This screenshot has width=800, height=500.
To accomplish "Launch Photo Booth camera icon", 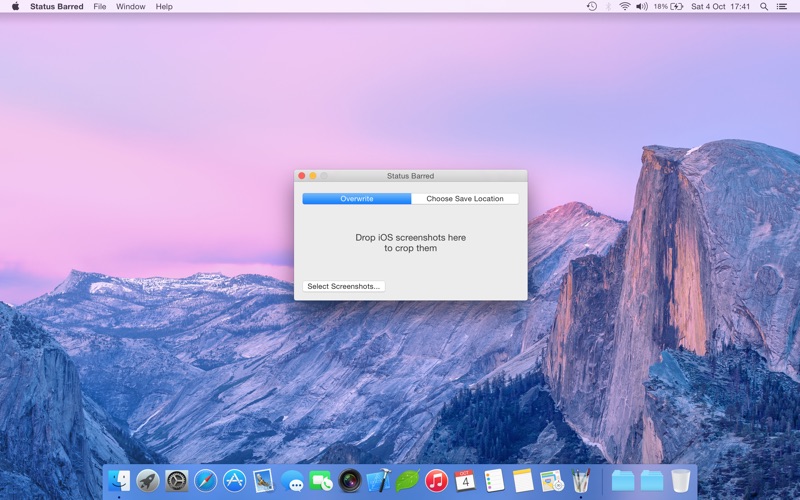I will coord(350,481).
